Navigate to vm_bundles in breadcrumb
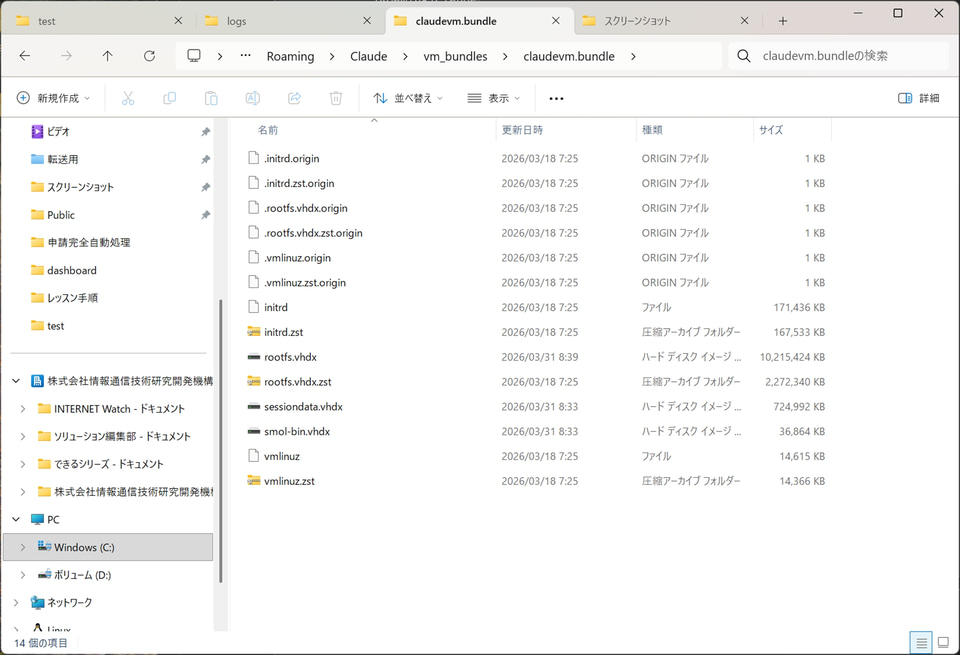The image size is (960, 655). pos(456,56)
